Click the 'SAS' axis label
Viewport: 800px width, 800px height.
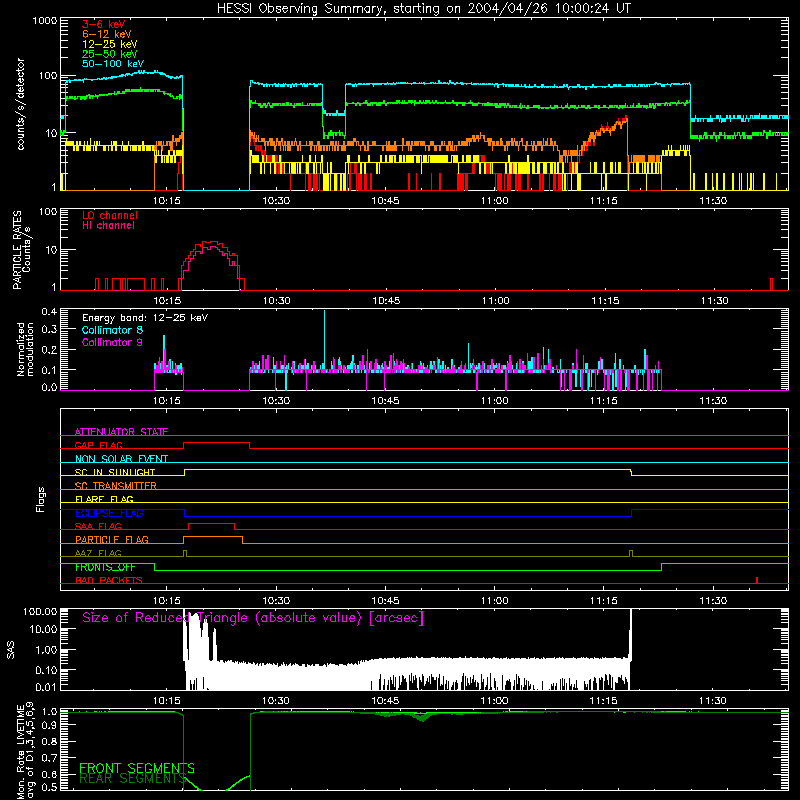(x=11, y=650)
